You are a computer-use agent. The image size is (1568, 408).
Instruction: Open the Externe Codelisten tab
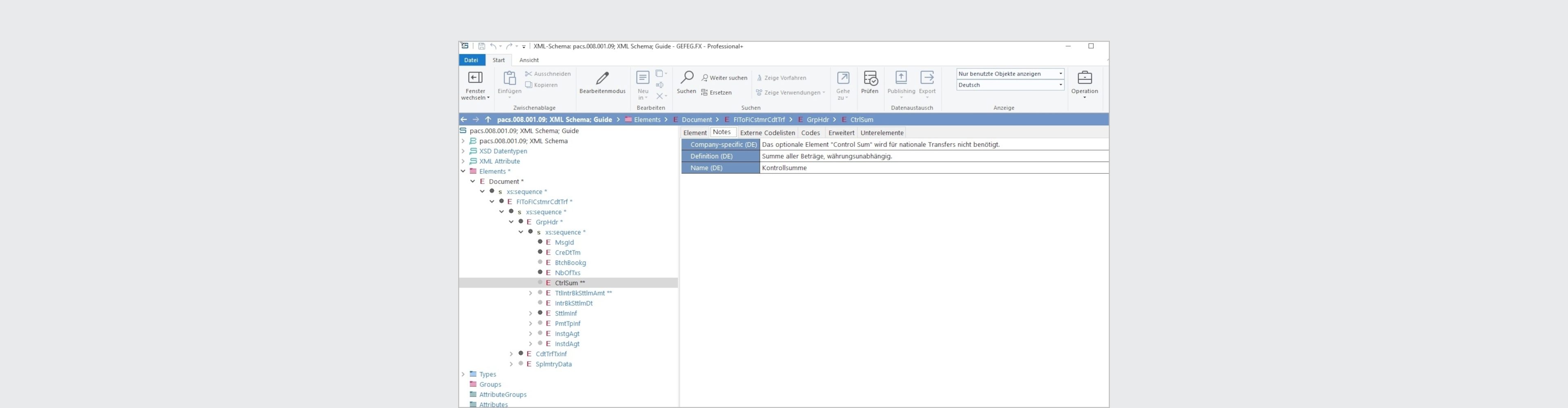pos(767,133)
